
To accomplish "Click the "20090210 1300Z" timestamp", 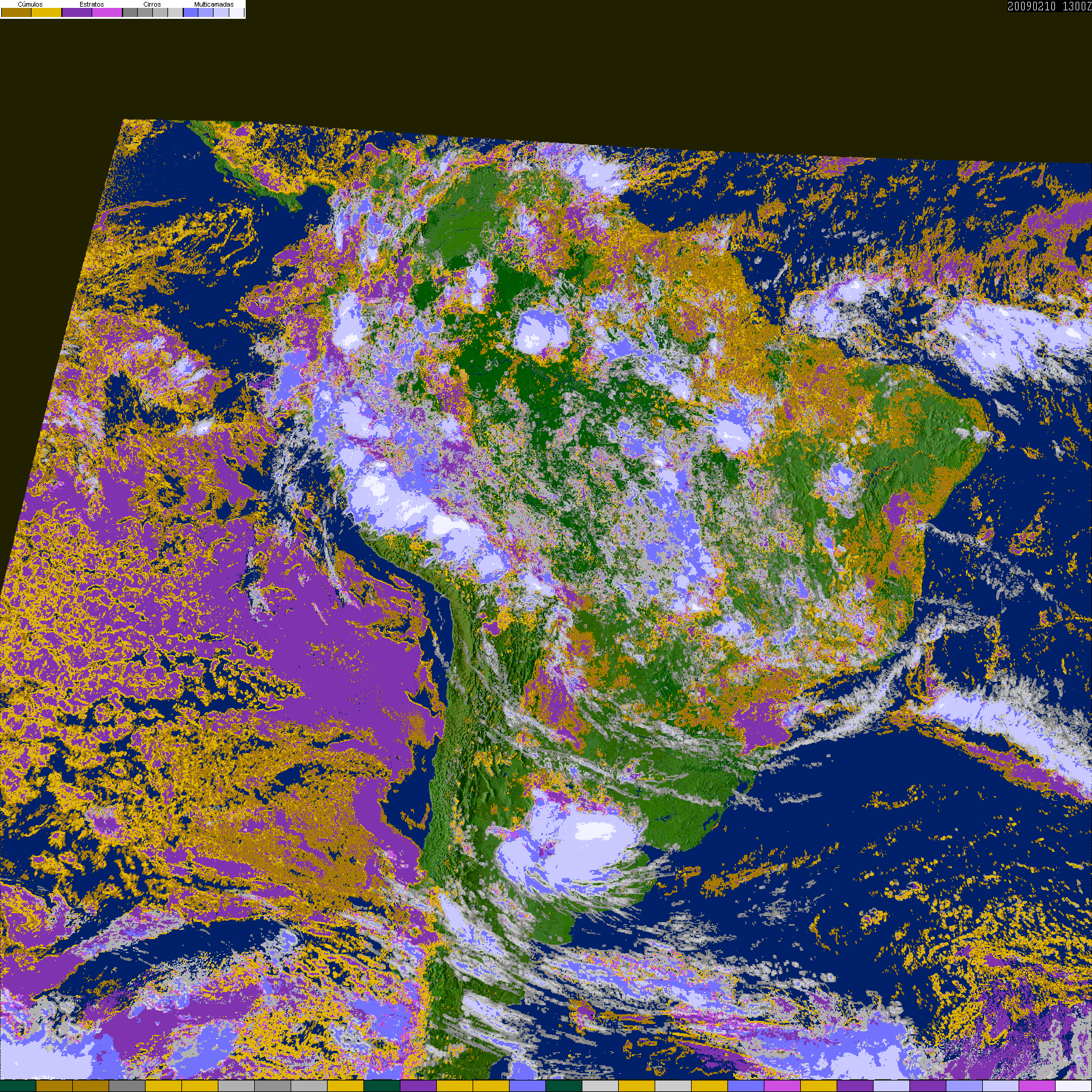I will (x=1050, y=6).
